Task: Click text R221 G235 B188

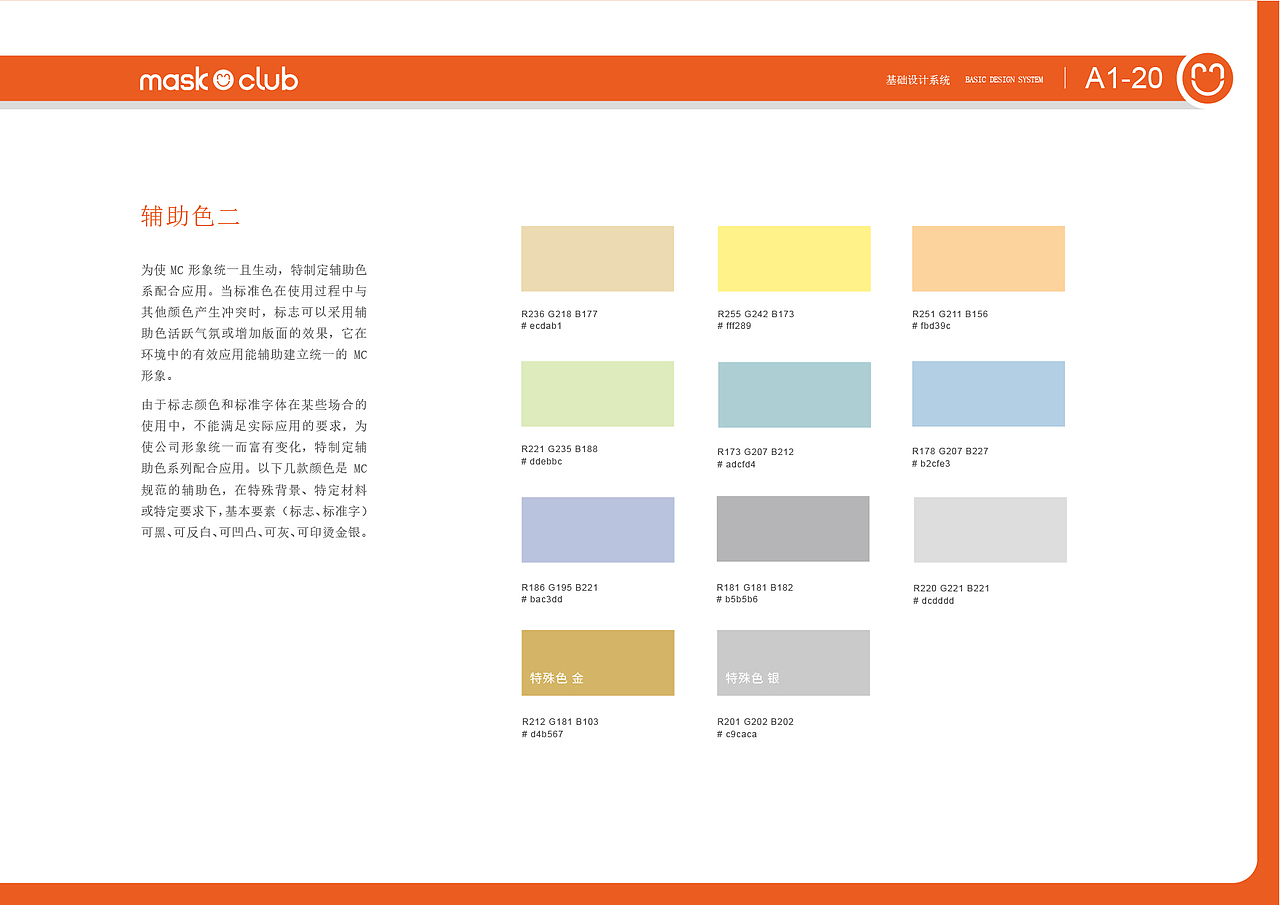Action: tap(560, 449)
